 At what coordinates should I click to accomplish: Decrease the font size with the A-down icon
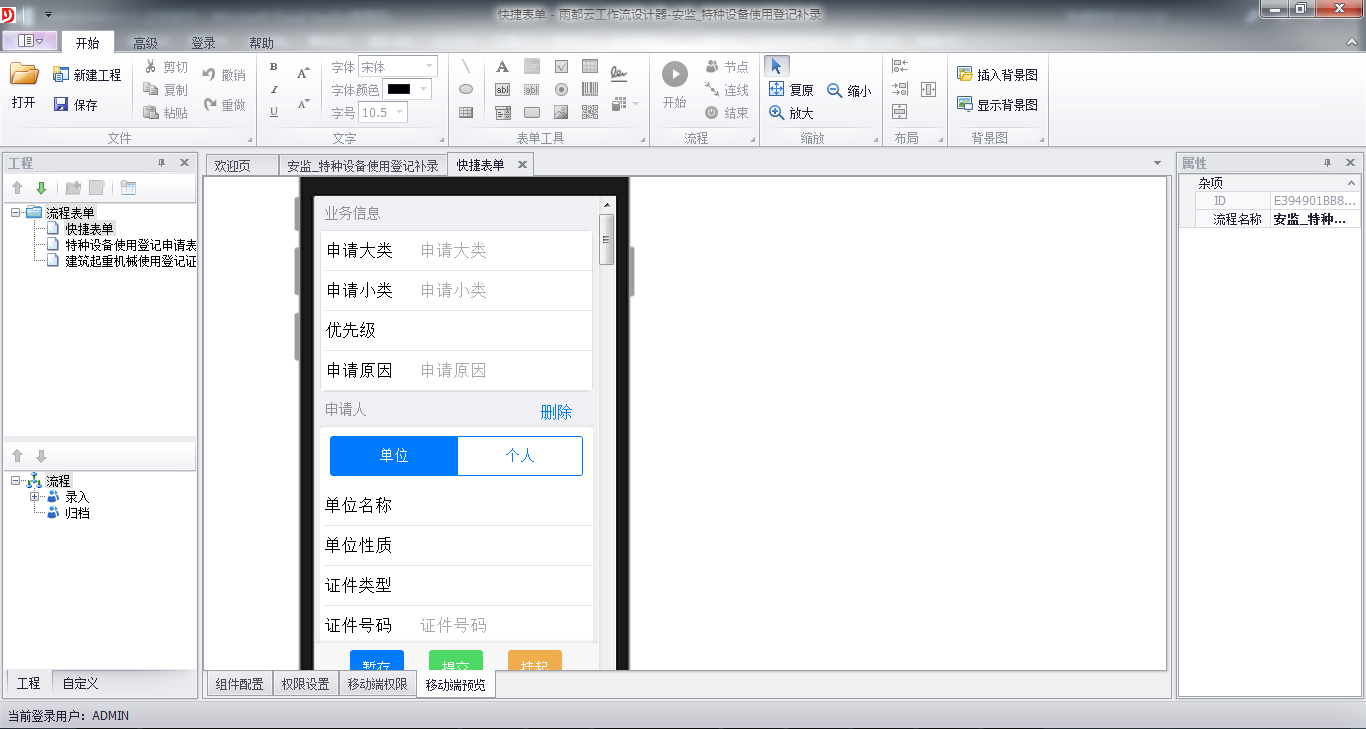303,104
